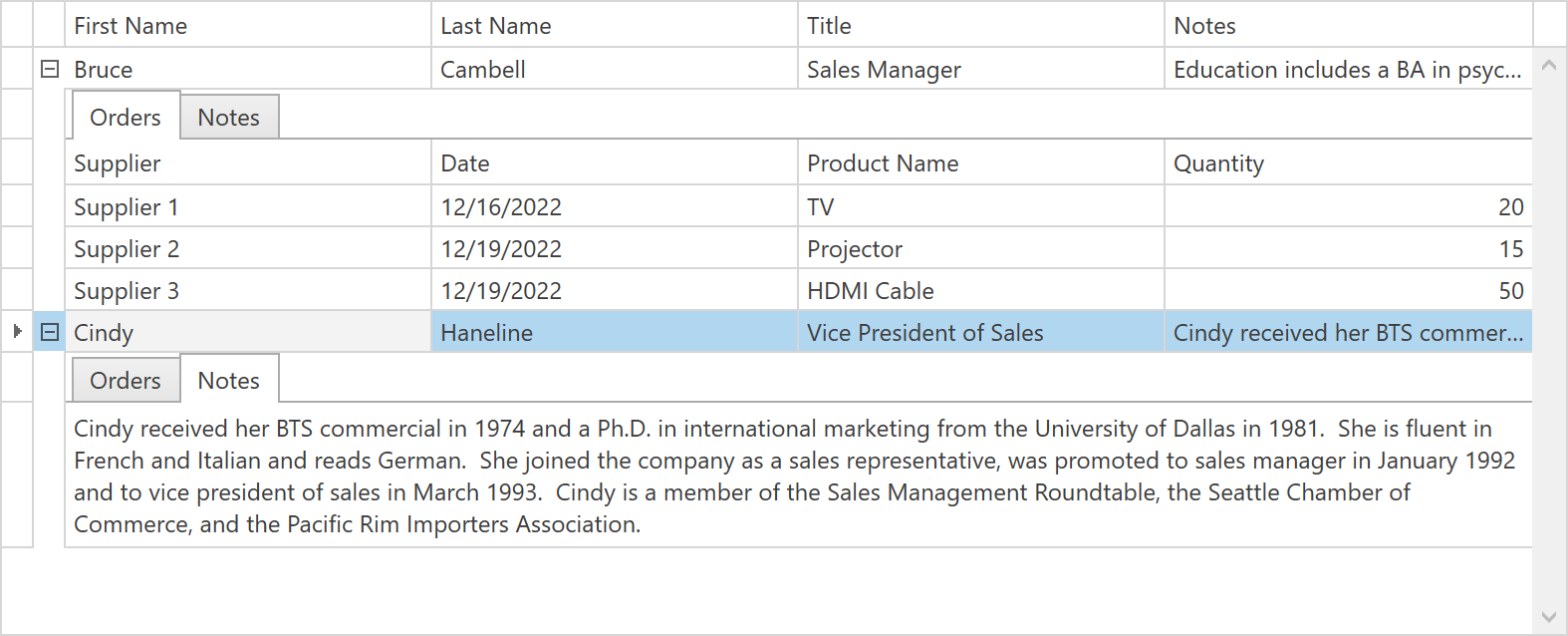Select the Notes tab under Cindy
The width and height of the screenshot is (1568, 636).
229,381
